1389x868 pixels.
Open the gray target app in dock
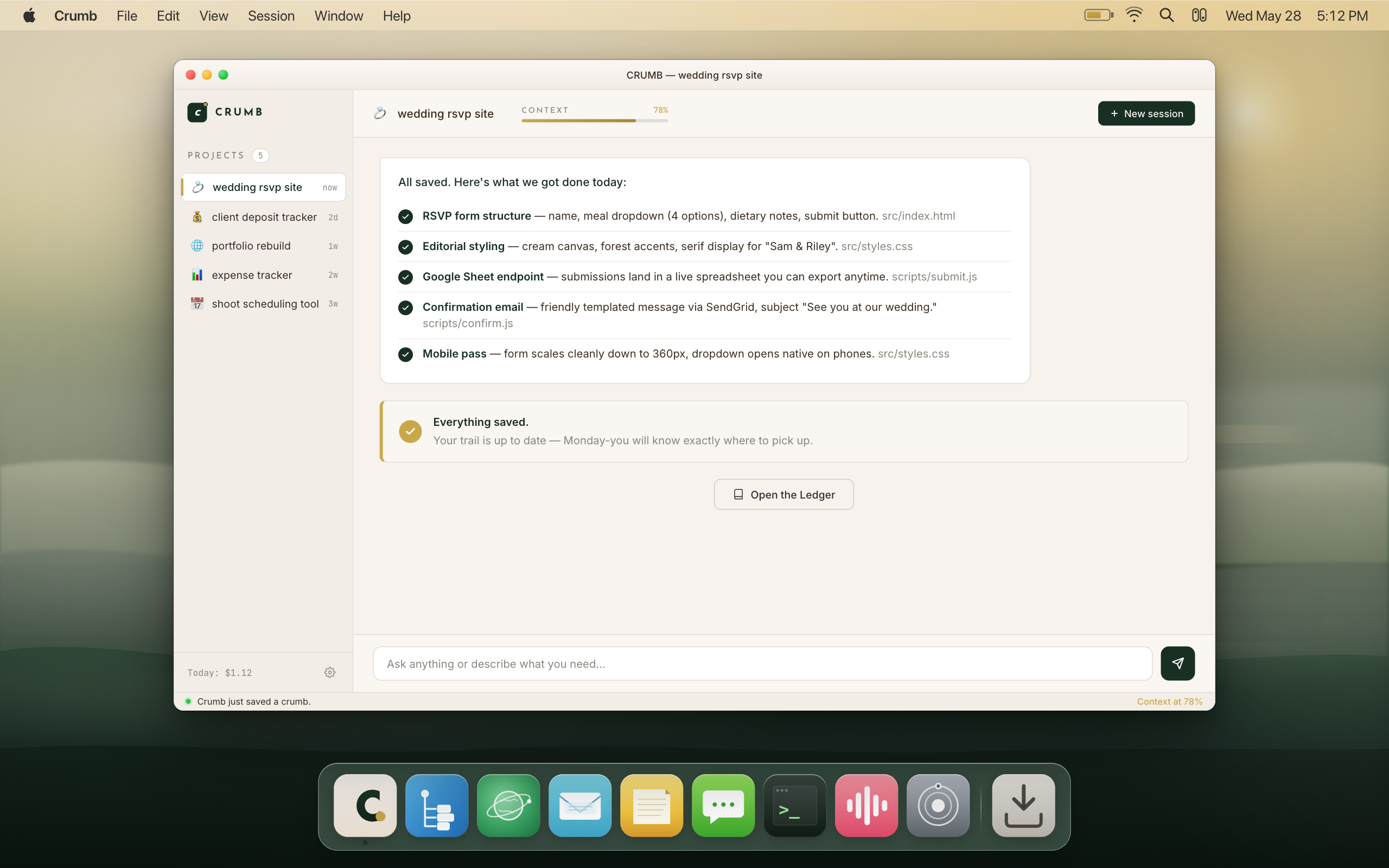coord(939,806)
